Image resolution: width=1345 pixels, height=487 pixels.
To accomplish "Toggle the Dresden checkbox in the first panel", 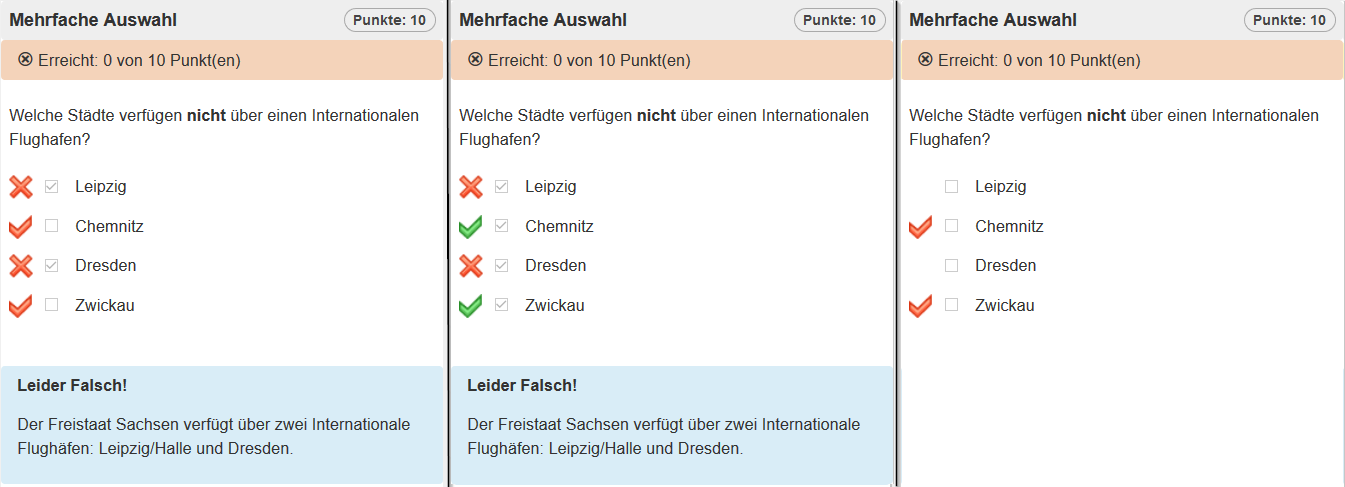I will (x=52, y=266).
